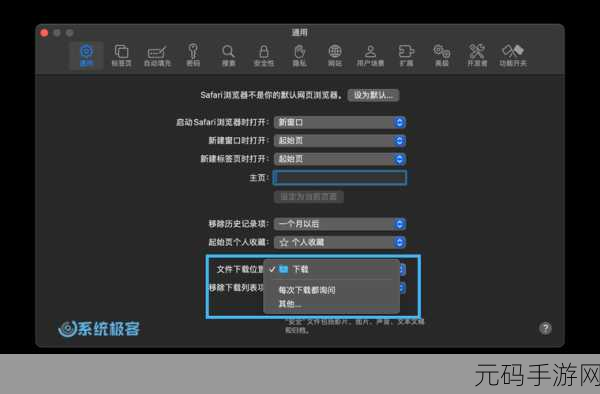Open the 功能开关 Feature Flags pane

click(x=513, y=55)
